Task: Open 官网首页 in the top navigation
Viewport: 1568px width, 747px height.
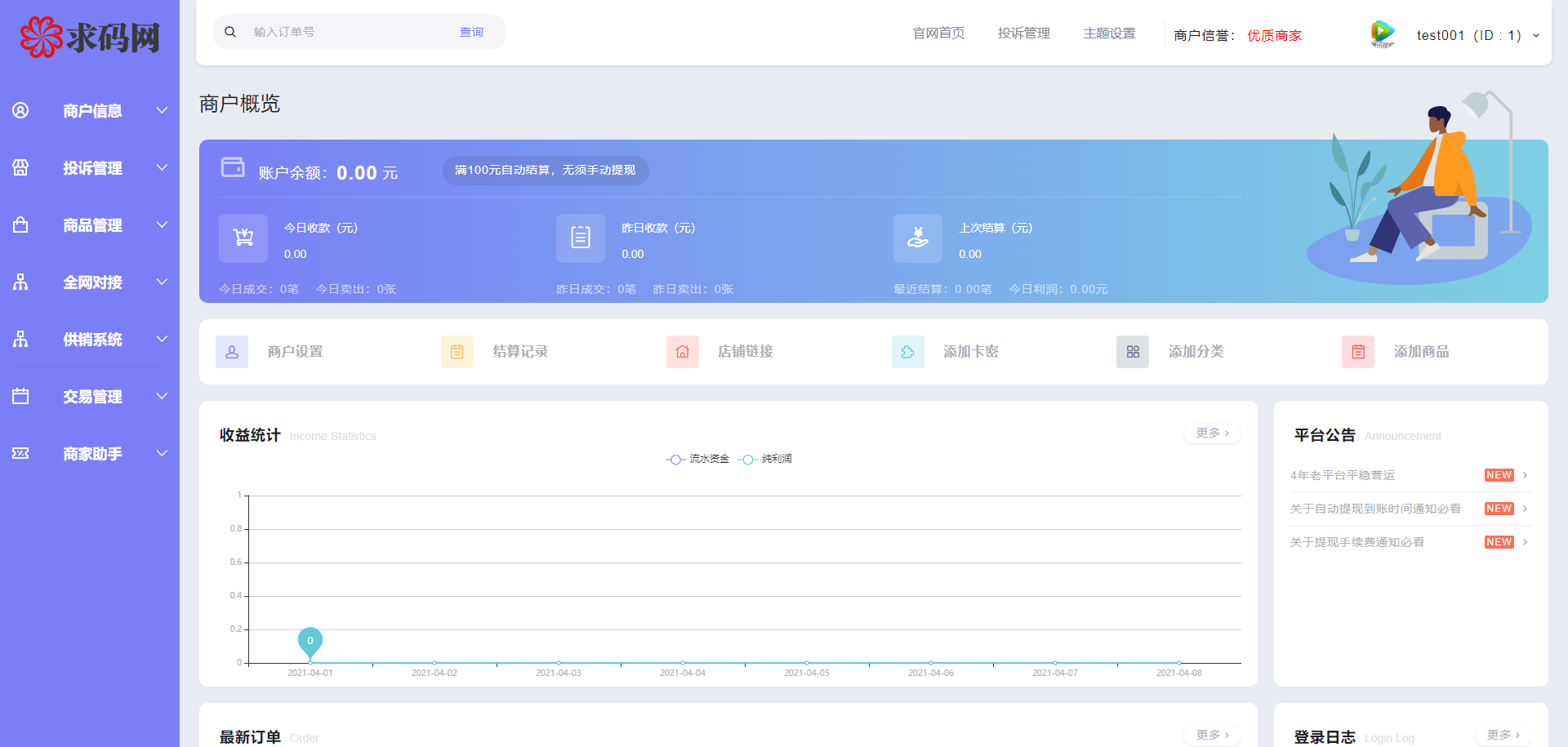Action: click(939, 33)
